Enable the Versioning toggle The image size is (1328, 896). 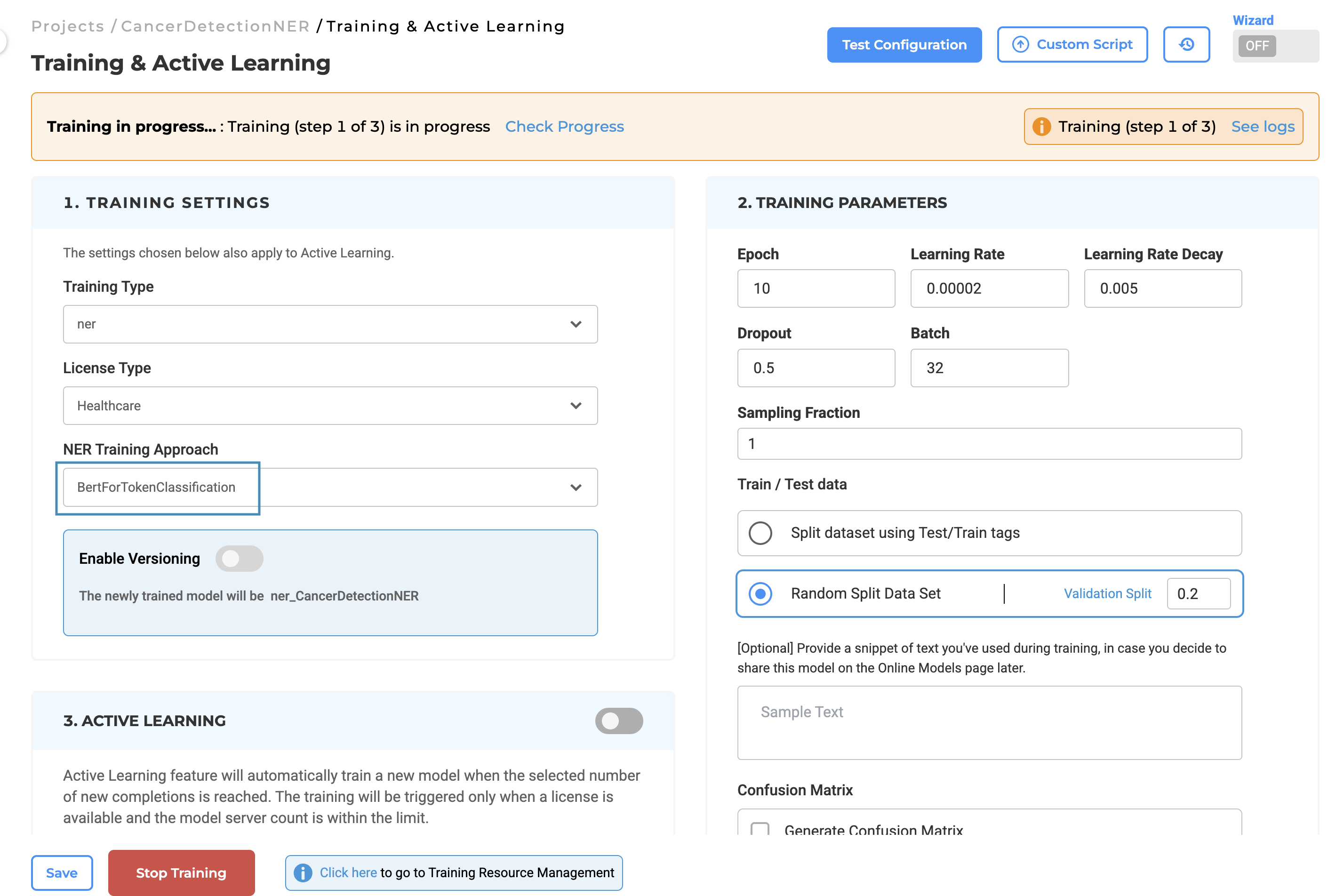pyautogui.click(x=239, y=558)
